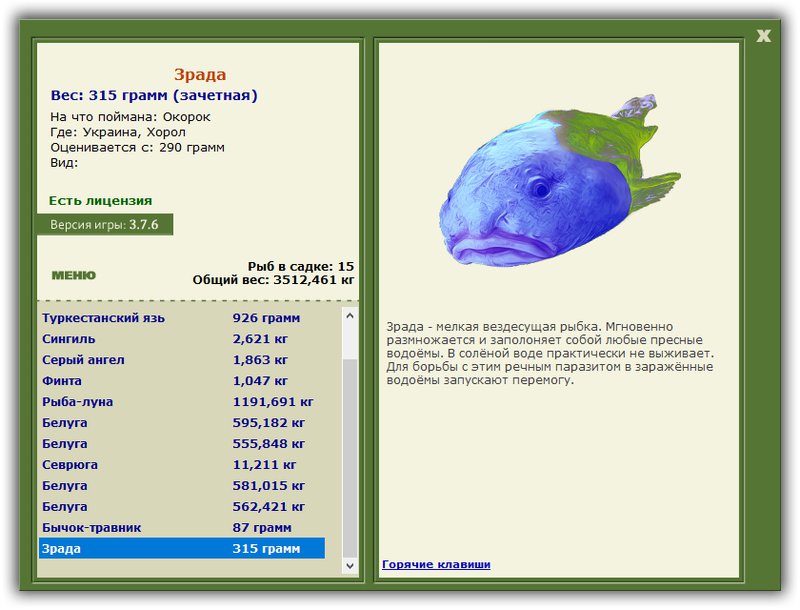Select the Рыба-луна row
This screenshot has width=800, height=610.
click(x=182, y=401)
